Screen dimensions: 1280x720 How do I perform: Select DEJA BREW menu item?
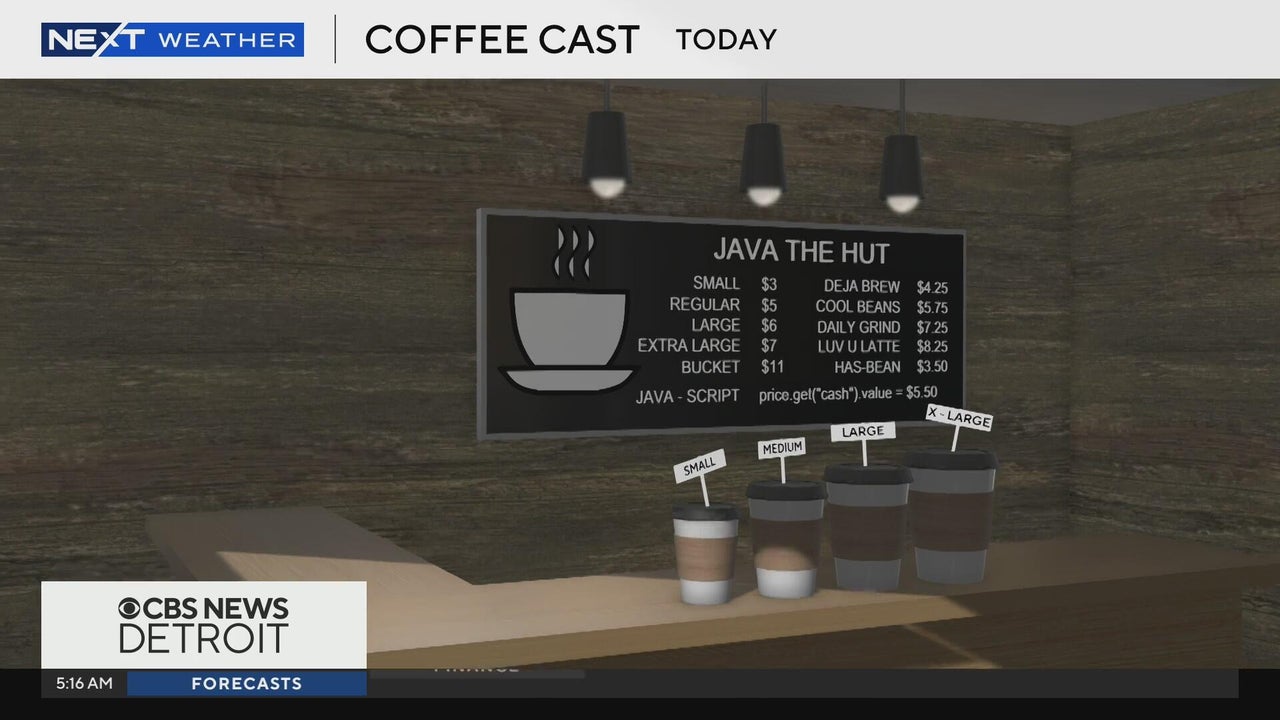pyautogui.click(x=862, y=287)
